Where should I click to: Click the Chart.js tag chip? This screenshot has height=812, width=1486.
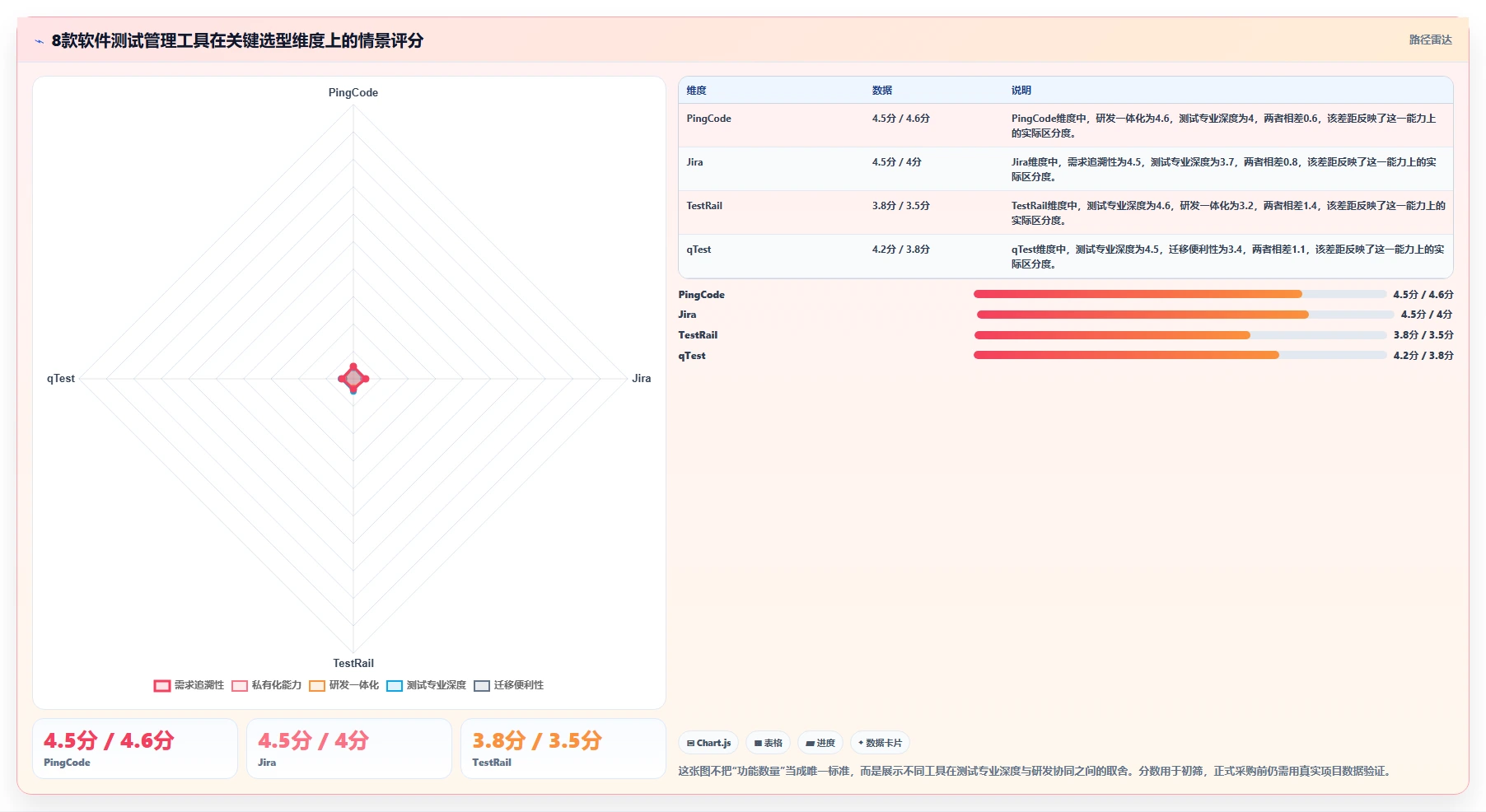(x=708, y=743)
